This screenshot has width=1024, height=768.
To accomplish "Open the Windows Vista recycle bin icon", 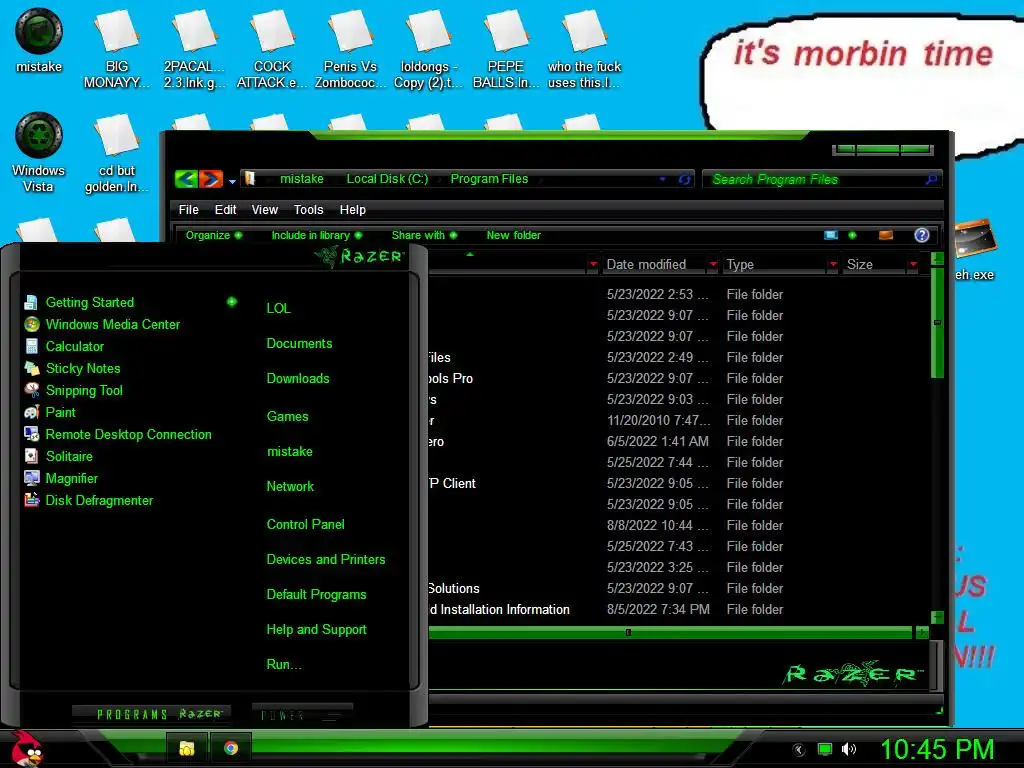I will point(39,152).
